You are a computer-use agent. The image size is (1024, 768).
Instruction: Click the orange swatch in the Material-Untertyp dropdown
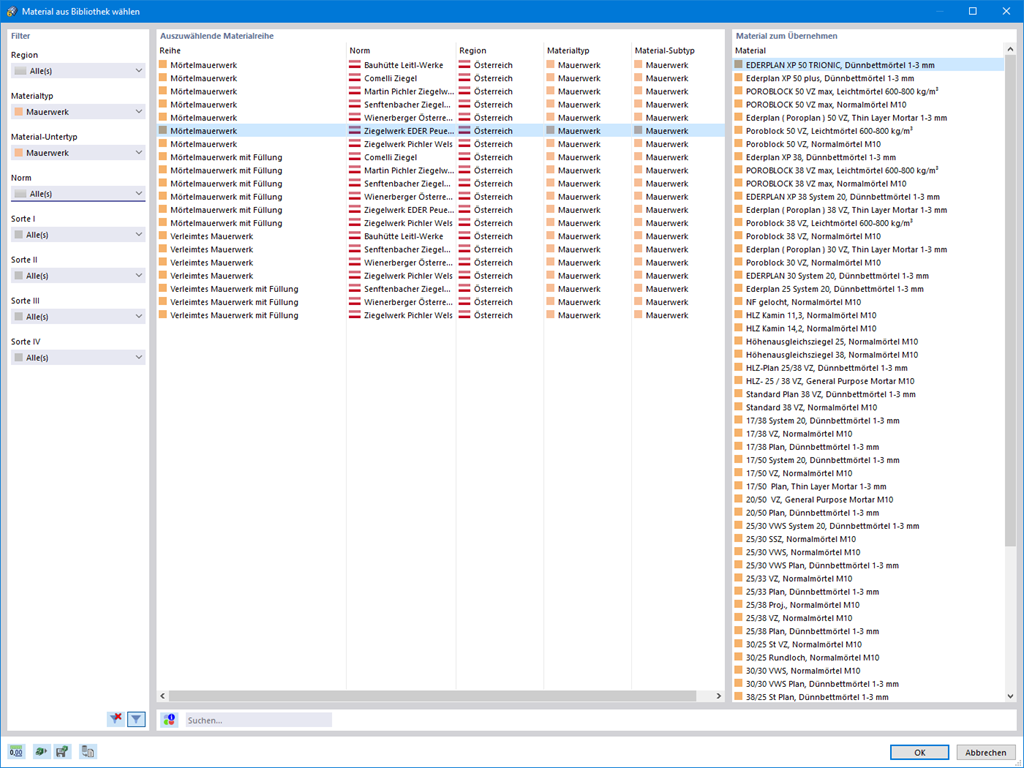(x=19, y=152)
